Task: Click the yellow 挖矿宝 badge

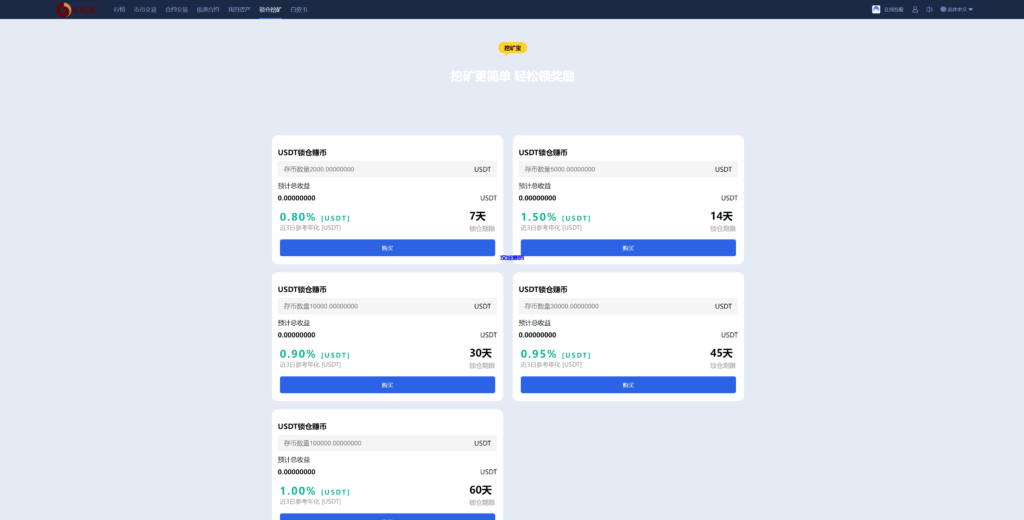Action: point(513,48)
